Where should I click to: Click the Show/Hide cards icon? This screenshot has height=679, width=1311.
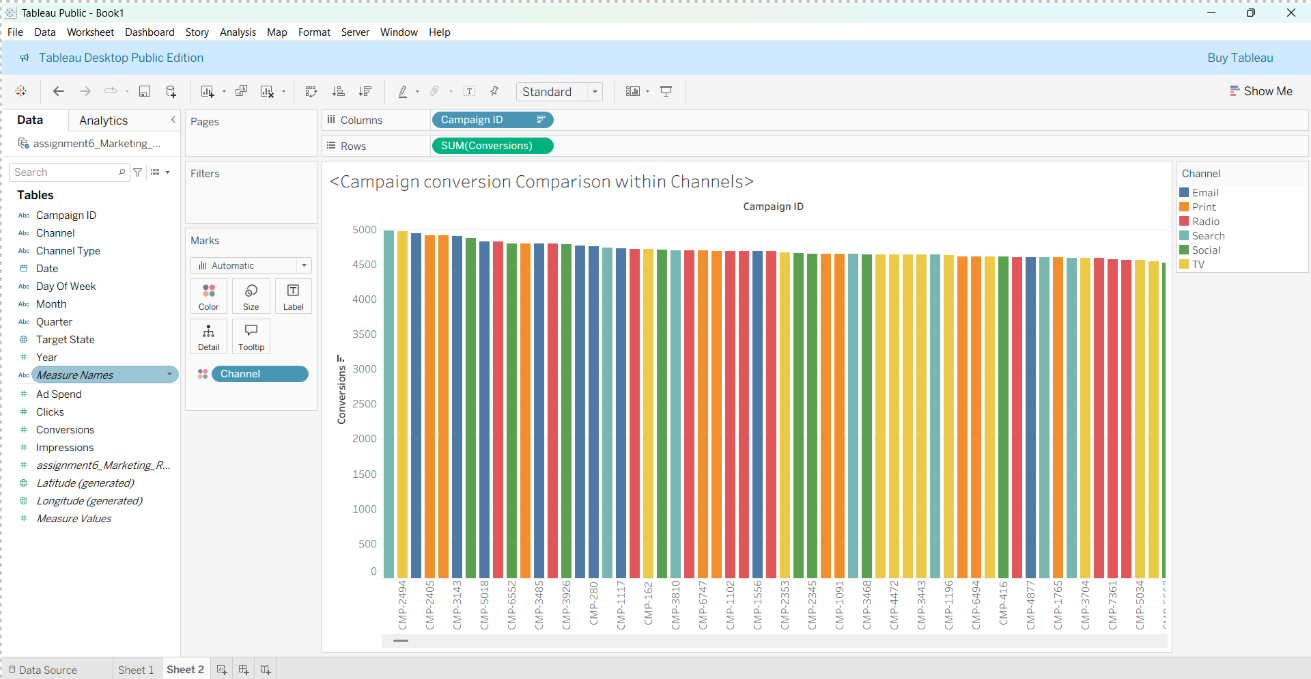632,91
